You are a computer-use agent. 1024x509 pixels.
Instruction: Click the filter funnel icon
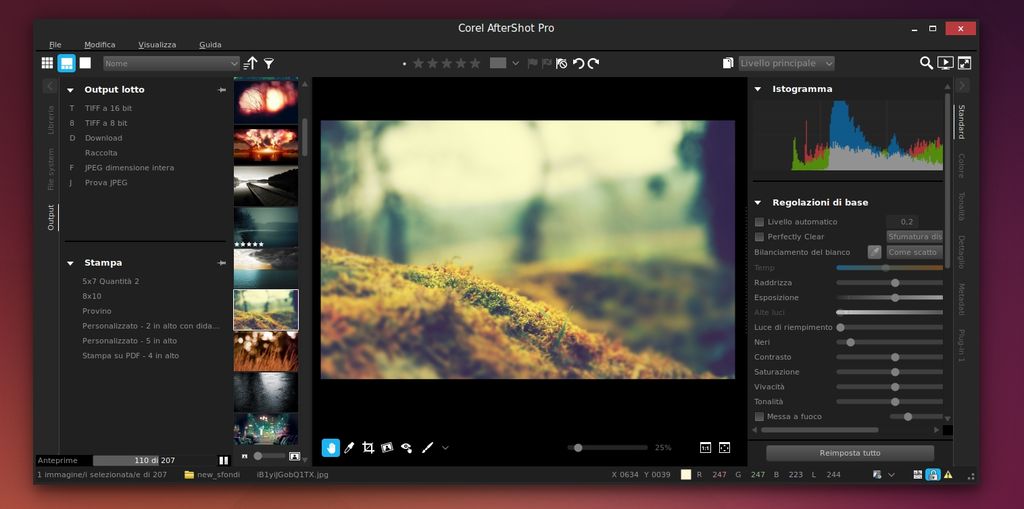tap(268, 63)
